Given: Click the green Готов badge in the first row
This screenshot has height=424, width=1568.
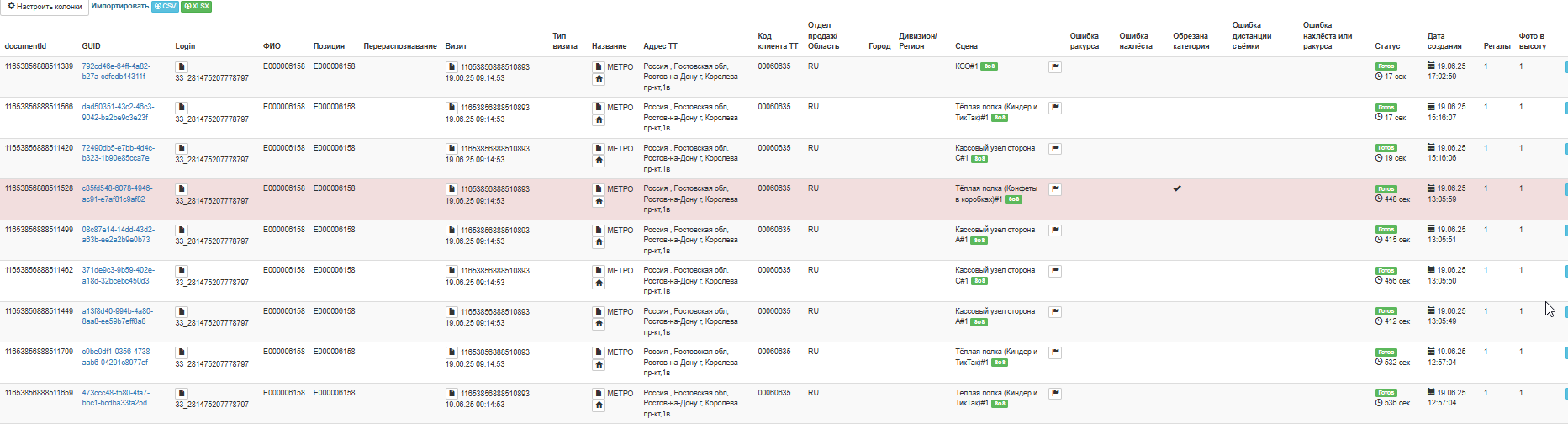Looking at the screenshot, I should (x=1386, y=66).
